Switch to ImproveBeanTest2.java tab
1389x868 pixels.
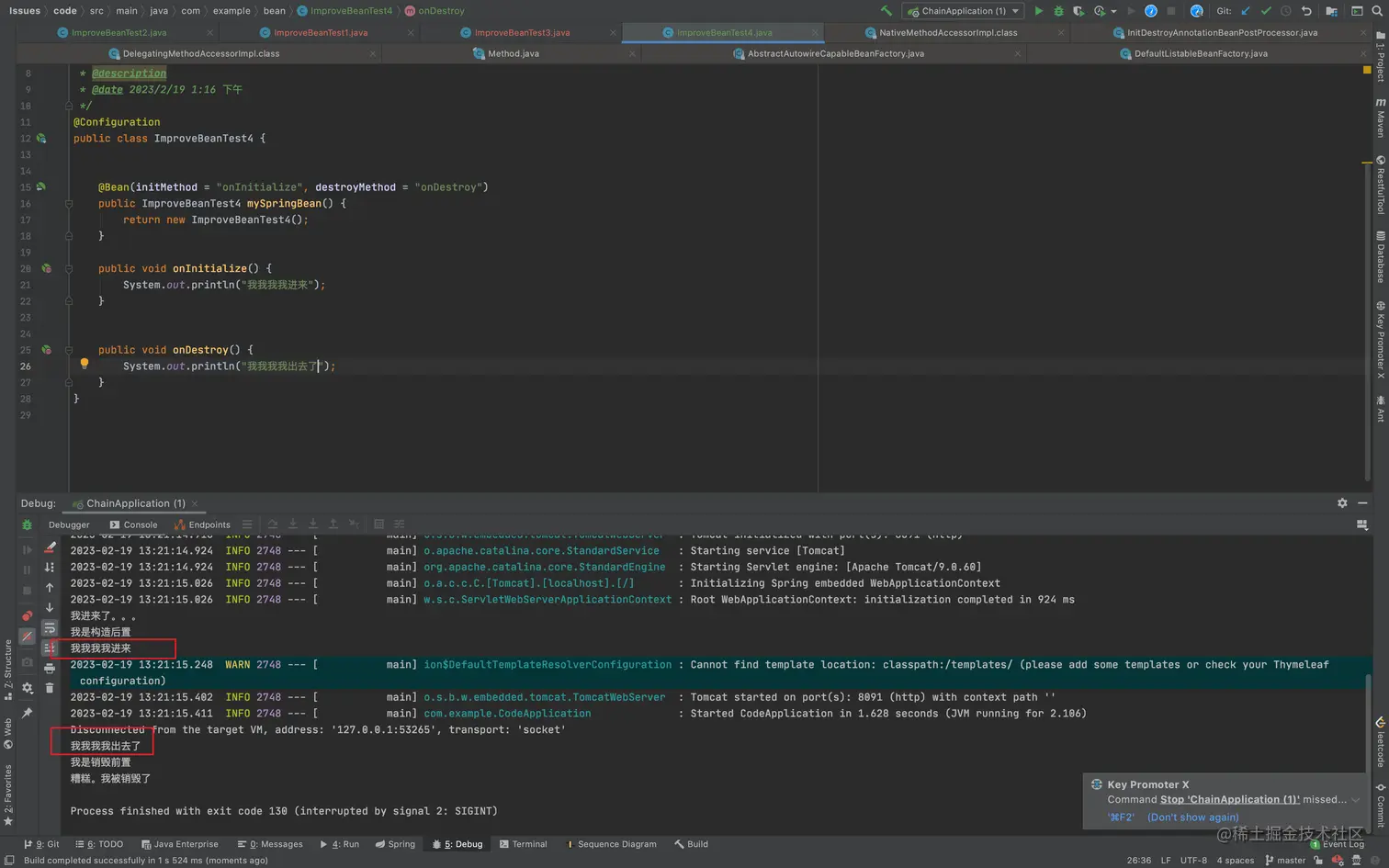pyautogui.click(x=119, y=32)
